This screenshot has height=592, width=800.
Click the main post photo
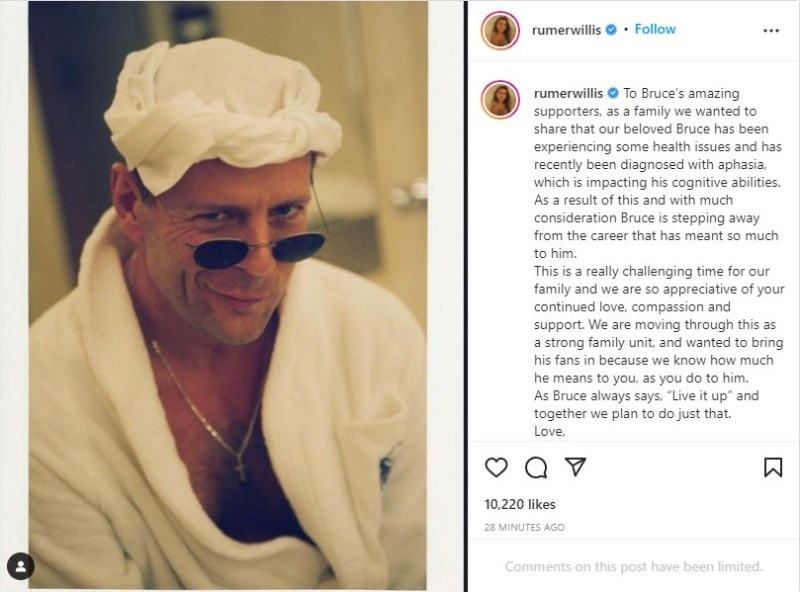[x=228, y=296]
